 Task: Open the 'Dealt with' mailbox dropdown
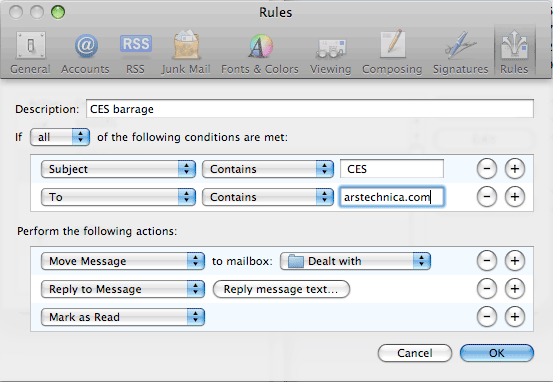click(x=356, y=261)
